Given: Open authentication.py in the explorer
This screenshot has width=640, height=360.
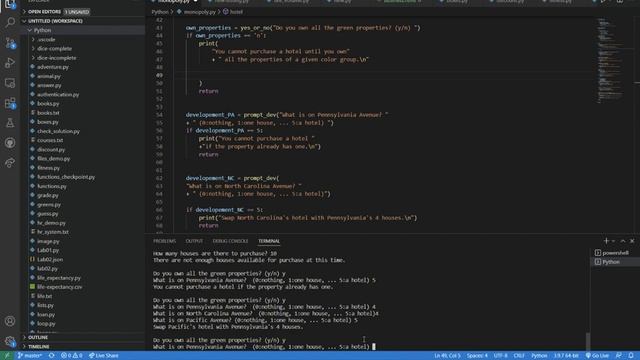Looking at the screenshot, I should tap(82, 94).
